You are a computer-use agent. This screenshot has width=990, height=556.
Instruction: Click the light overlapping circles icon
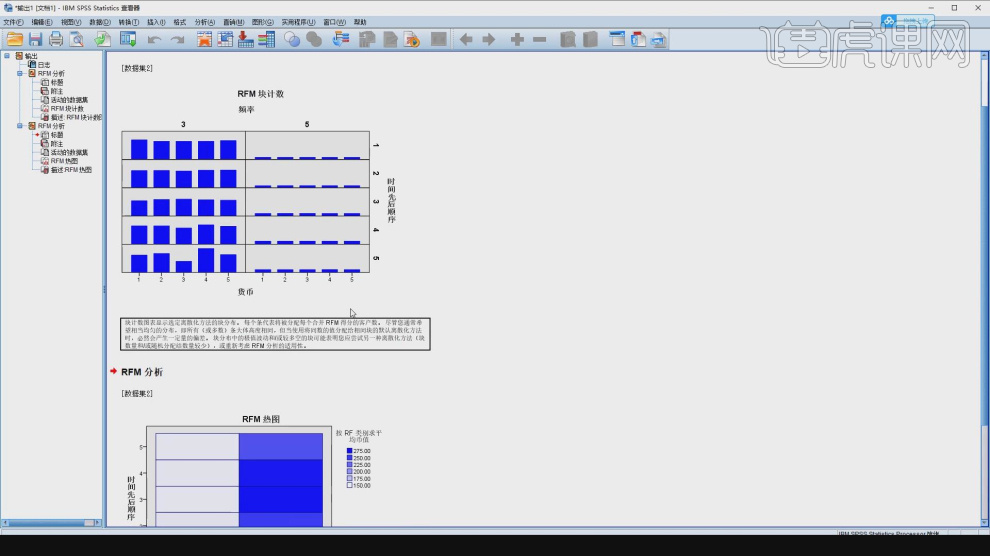[292, 39]
